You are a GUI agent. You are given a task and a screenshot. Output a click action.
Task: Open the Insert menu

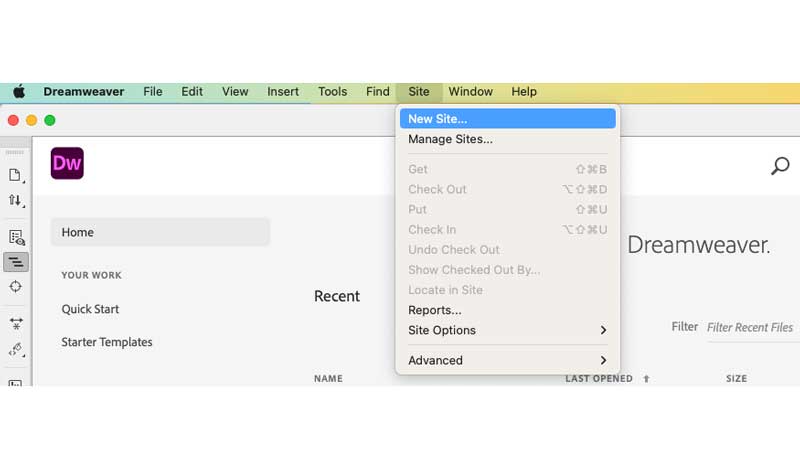point(283,92)
